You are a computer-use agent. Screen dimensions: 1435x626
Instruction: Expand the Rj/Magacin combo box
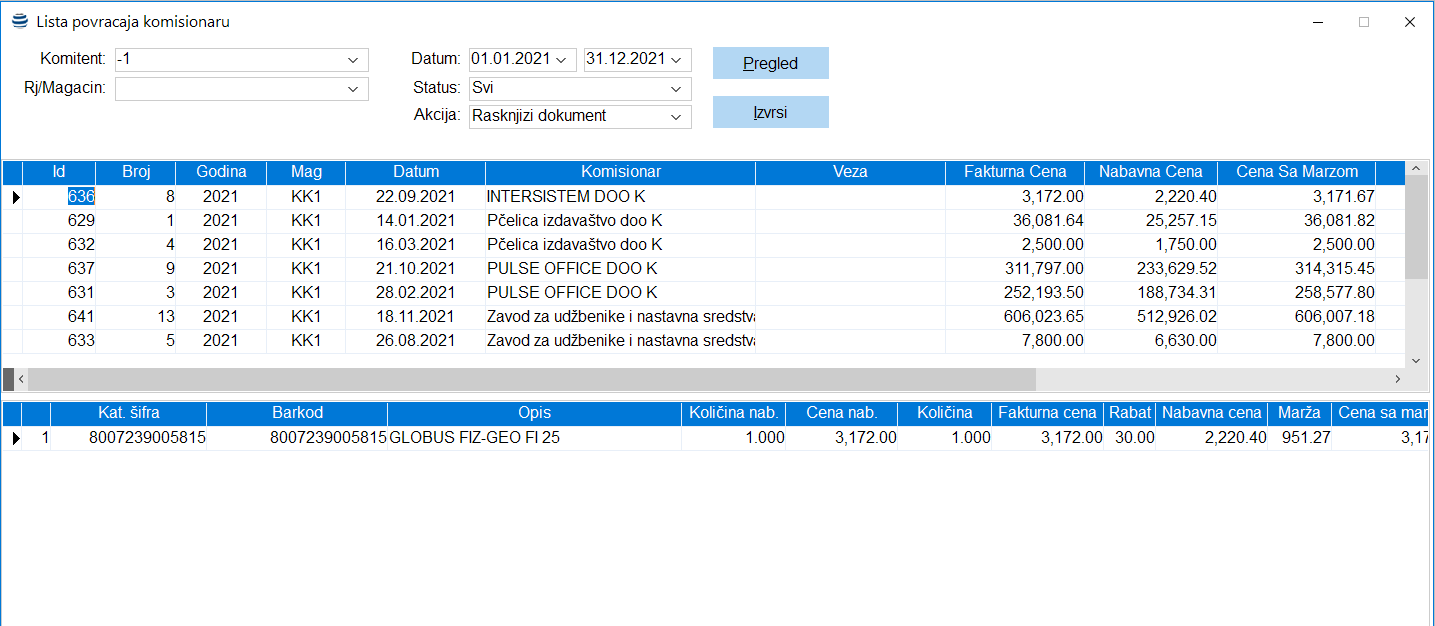[x=353, y=89]
